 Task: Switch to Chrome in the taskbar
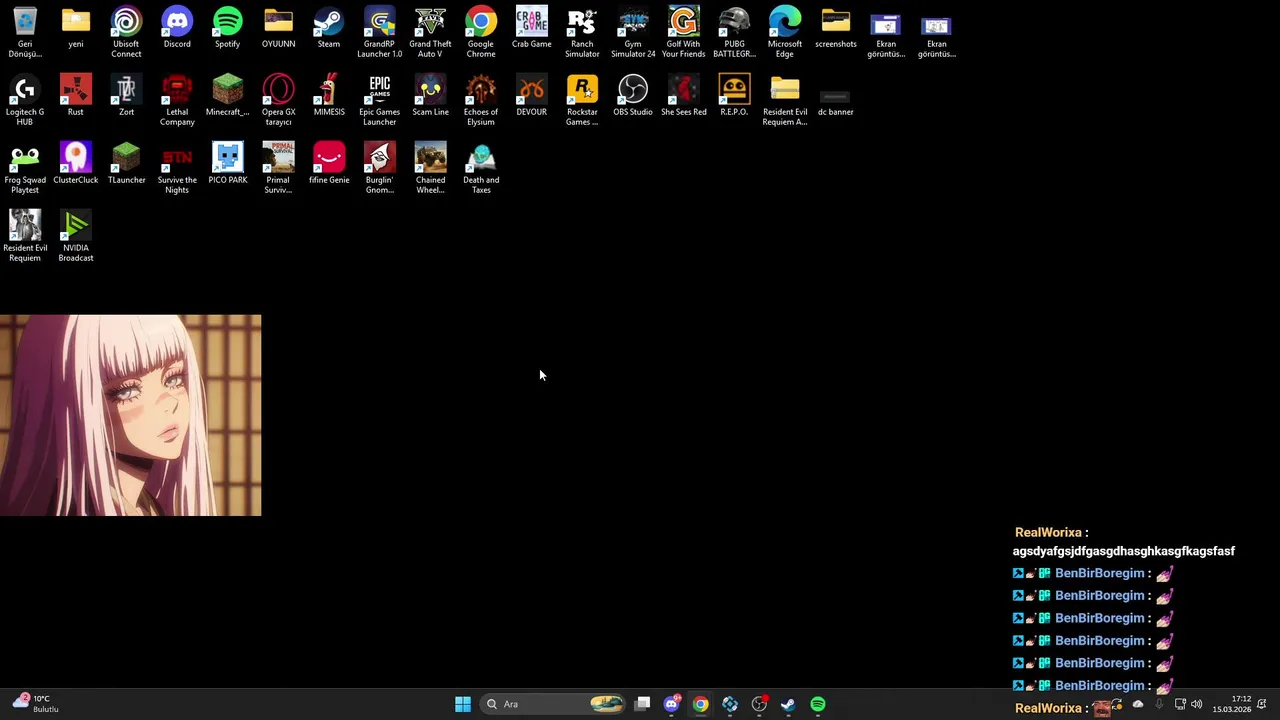click(701, 704)
